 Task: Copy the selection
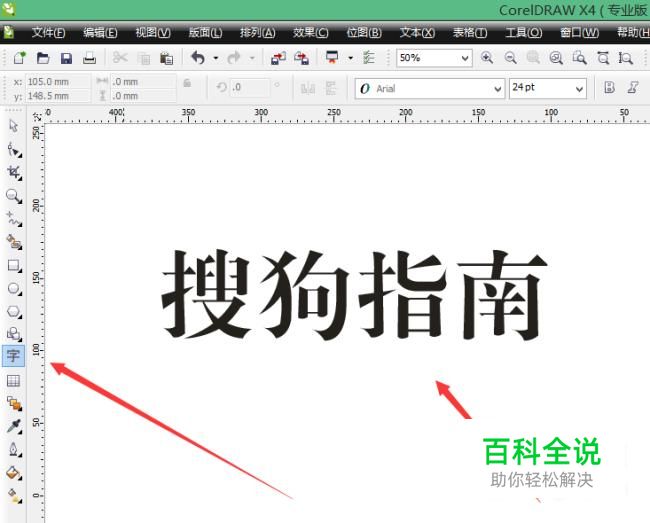(x=143, y=58)
